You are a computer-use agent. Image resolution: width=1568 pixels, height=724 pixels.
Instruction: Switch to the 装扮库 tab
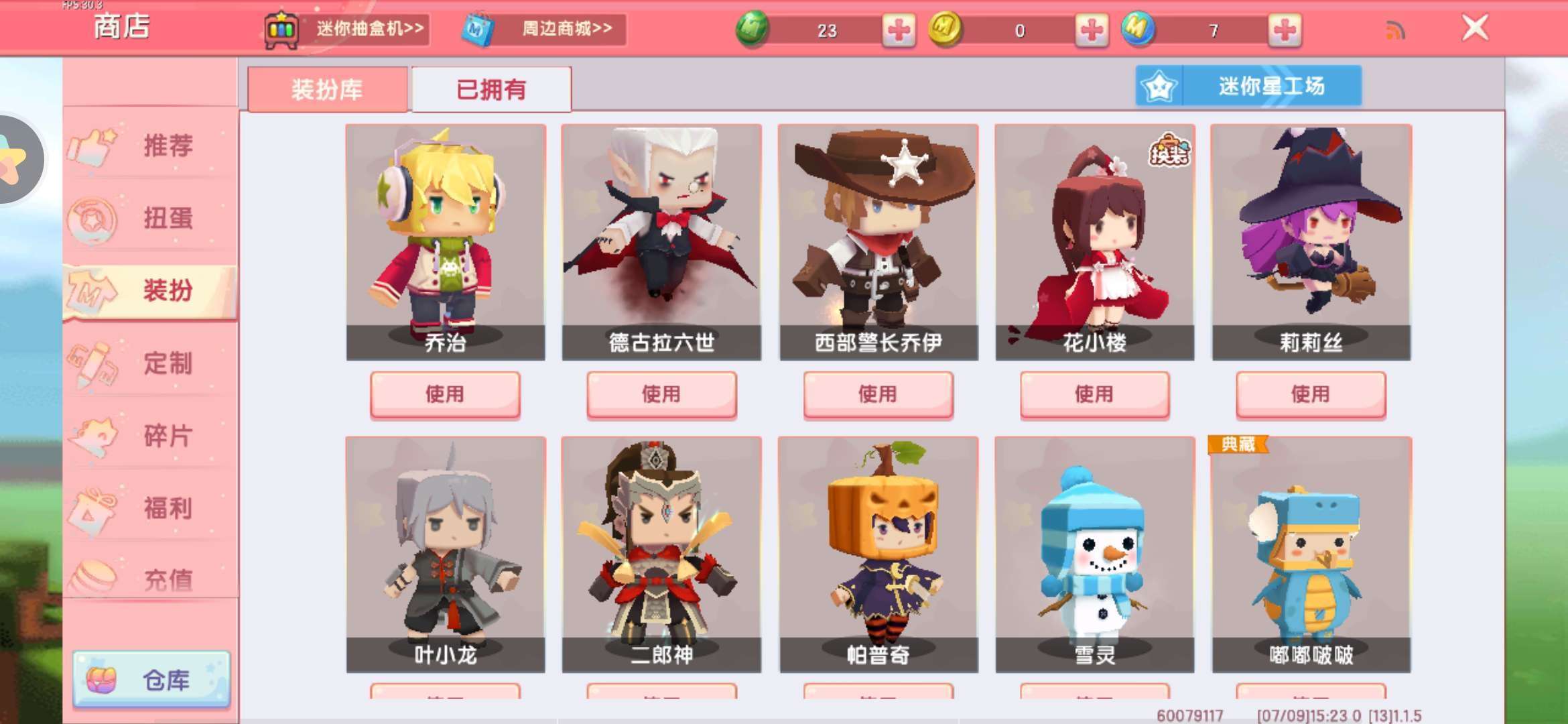tap(327, 89)
